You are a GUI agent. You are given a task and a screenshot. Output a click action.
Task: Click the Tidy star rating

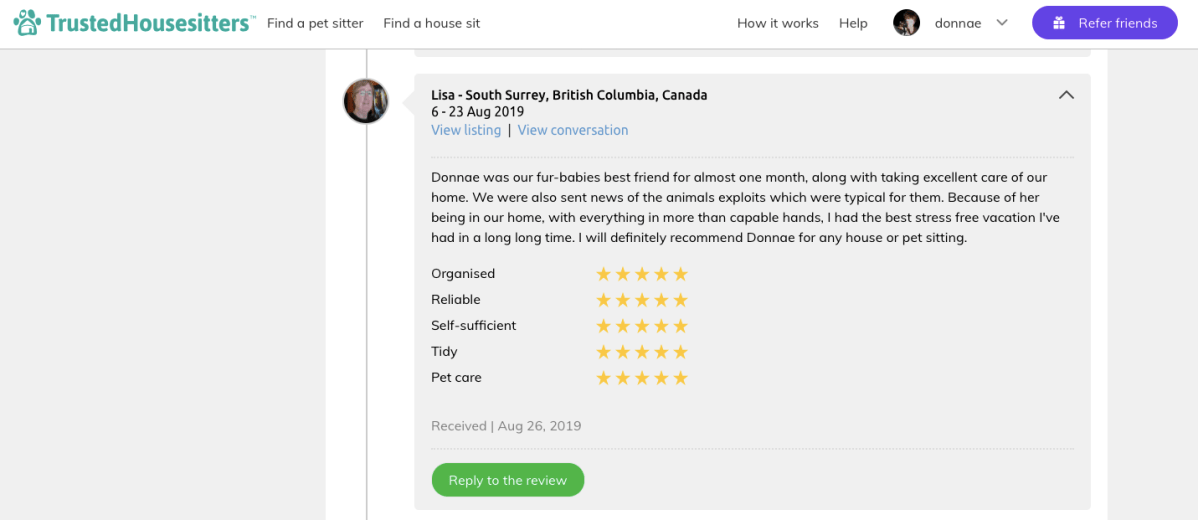click(x=642, y=352)
